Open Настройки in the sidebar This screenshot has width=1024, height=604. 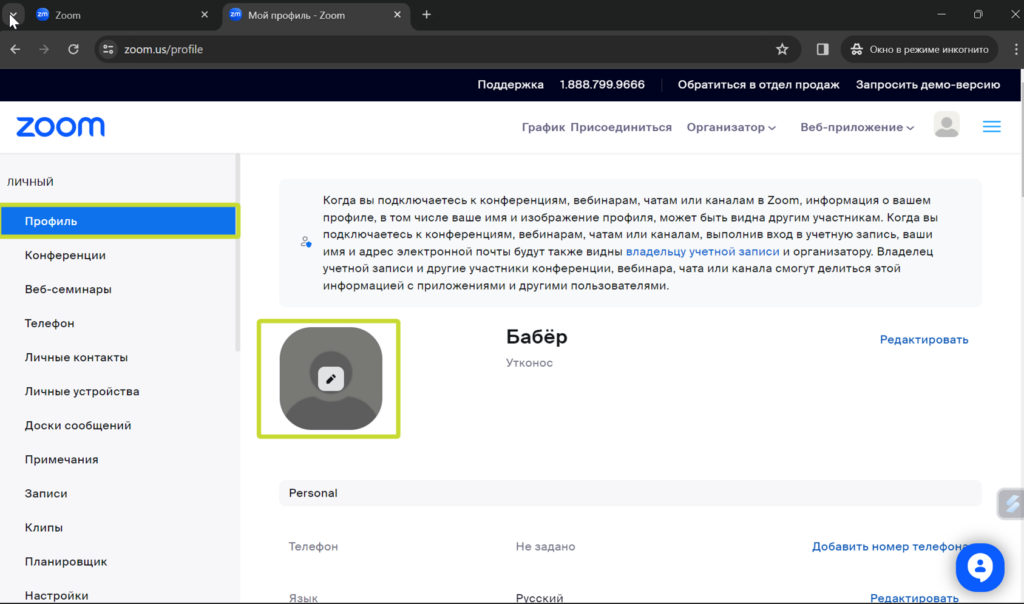coord(56,595)
